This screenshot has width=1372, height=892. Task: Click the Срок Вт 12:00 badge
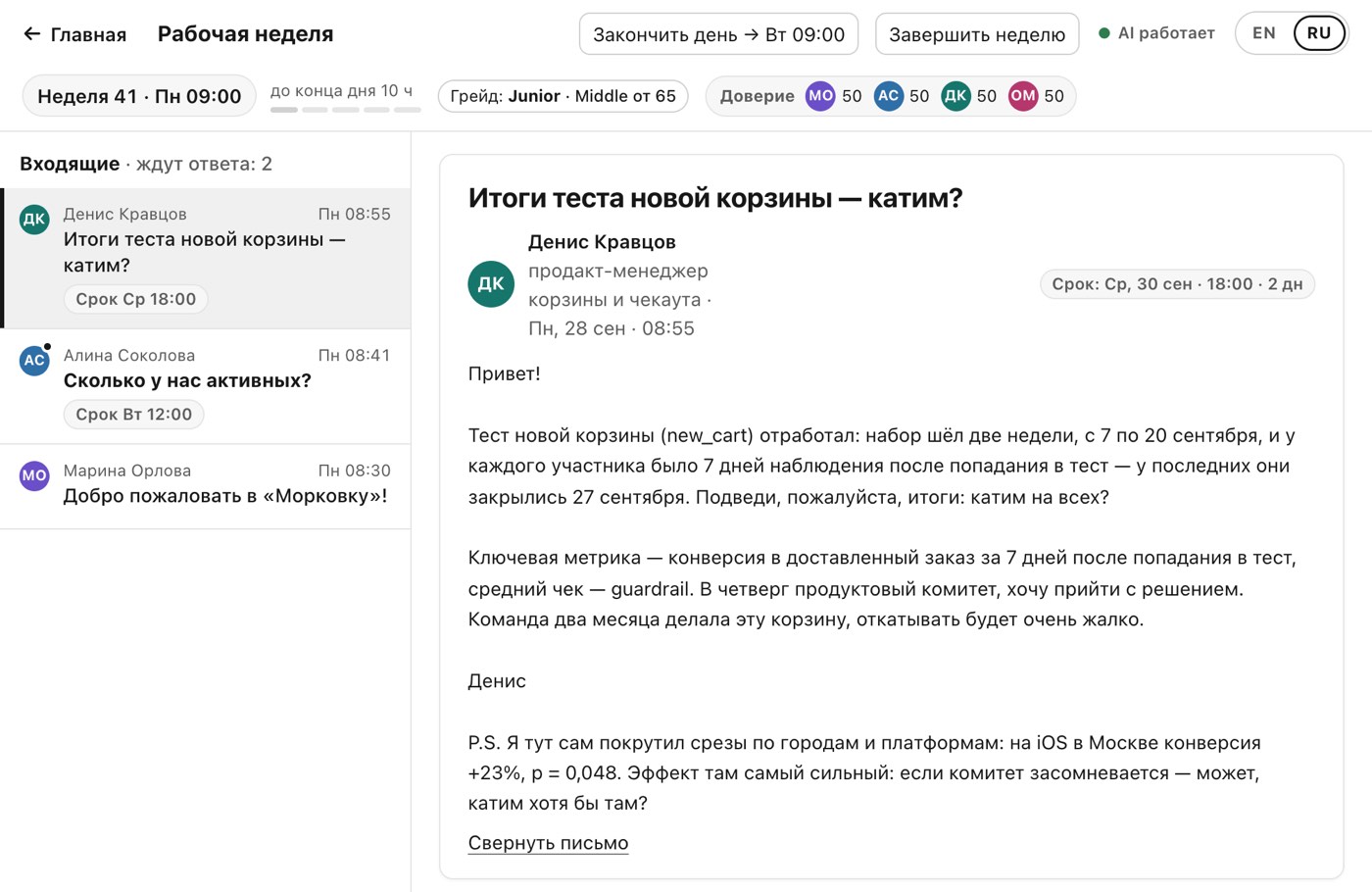[134, 415]
